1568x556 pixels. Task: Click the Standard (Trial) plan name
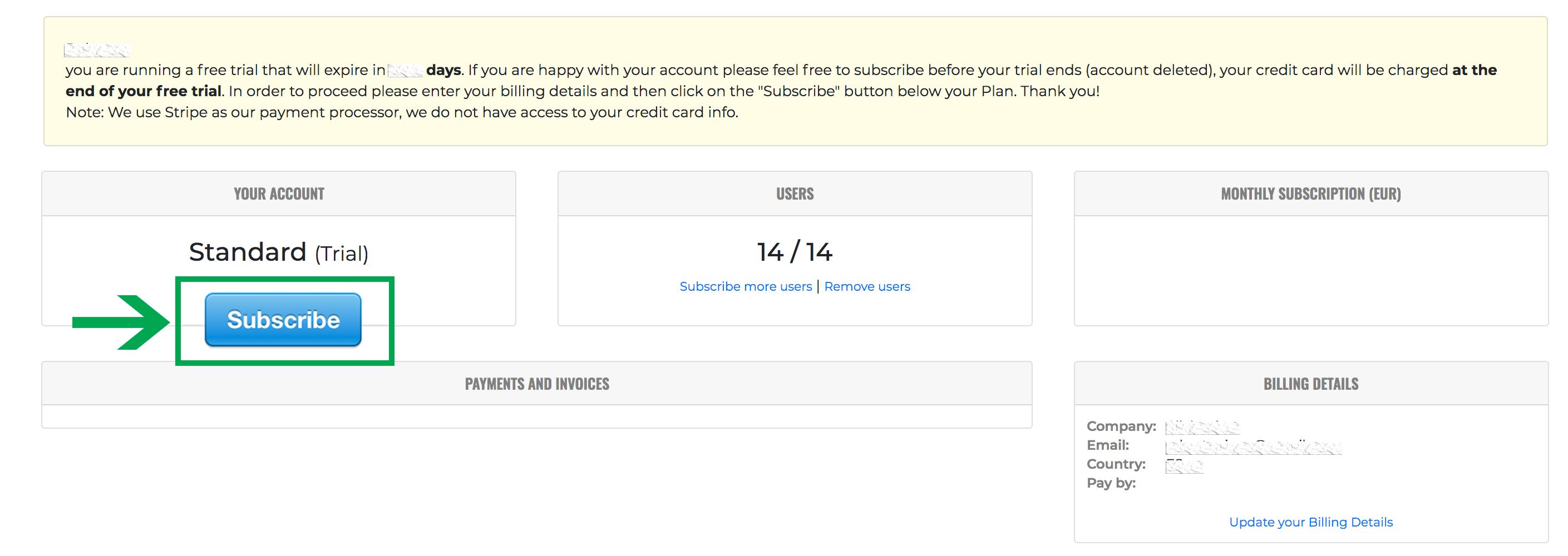[x=279, y=252]
